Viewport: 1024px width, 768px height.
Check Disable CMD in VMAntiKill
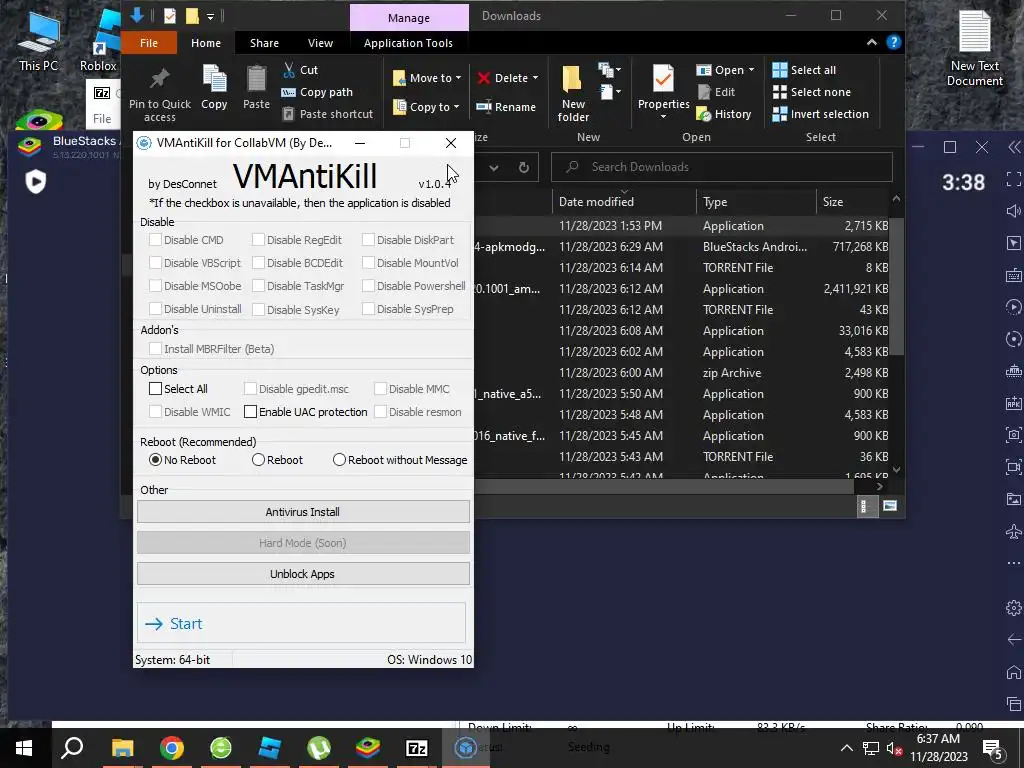(155, 240)
